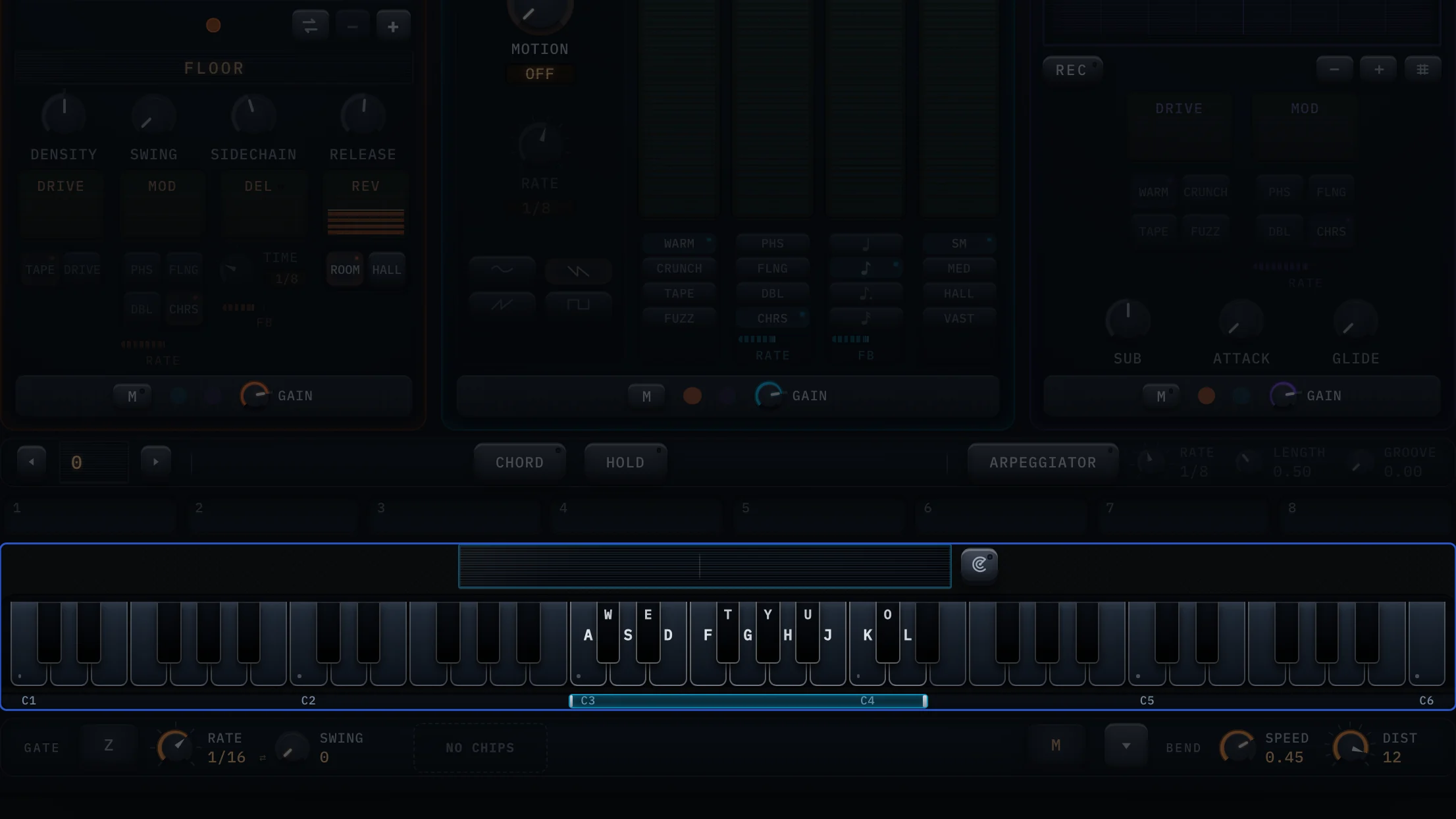1456x819 pixels.
Task: Choose the quarter note delay time
Action: click(x=866, y=244)
